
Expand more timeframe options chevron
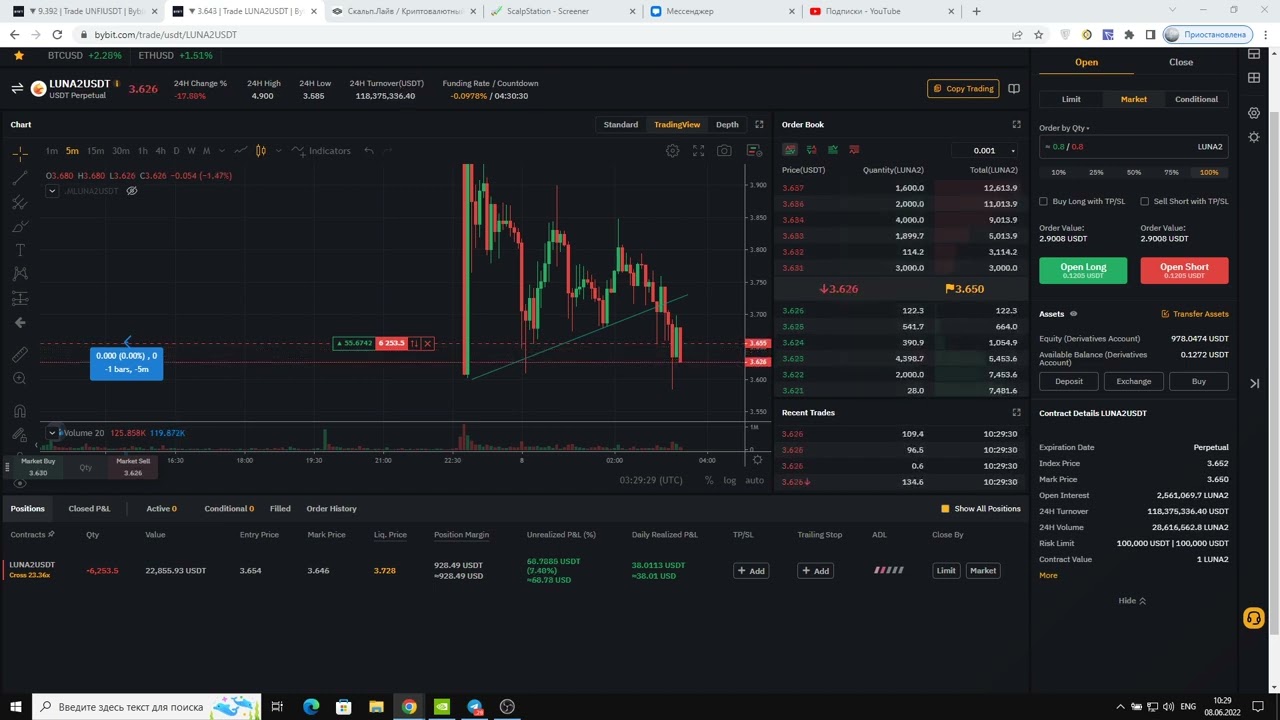coord(221,151)
